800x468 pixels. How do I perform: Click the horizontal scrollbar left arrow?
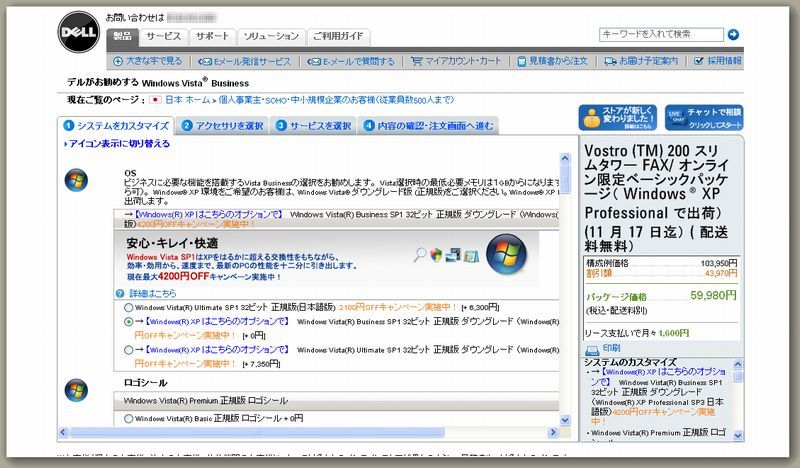(x=63, y=432)
